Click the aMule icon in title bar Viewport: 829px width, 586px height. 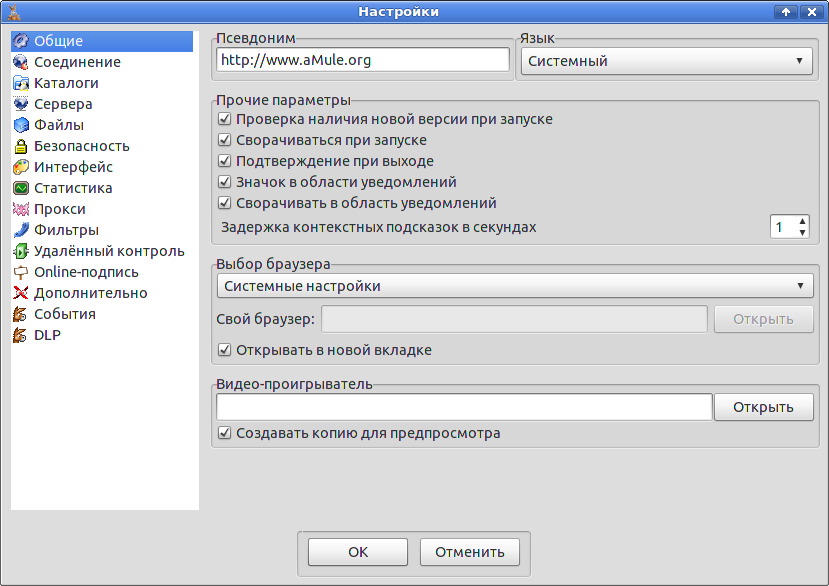[14, 12]
